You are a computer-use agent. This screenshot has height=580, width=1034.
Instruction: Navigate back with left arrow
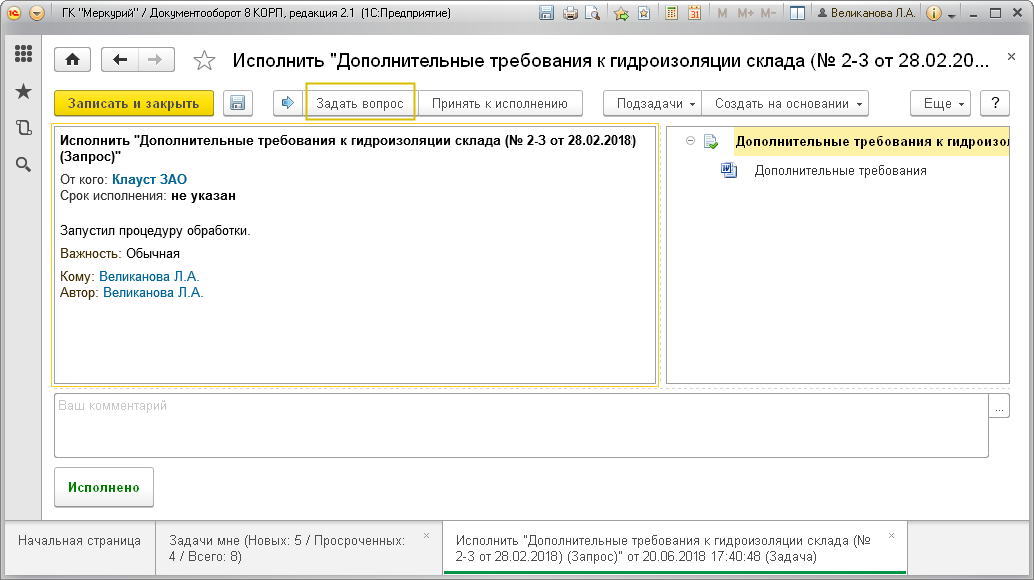click(119, 60)
